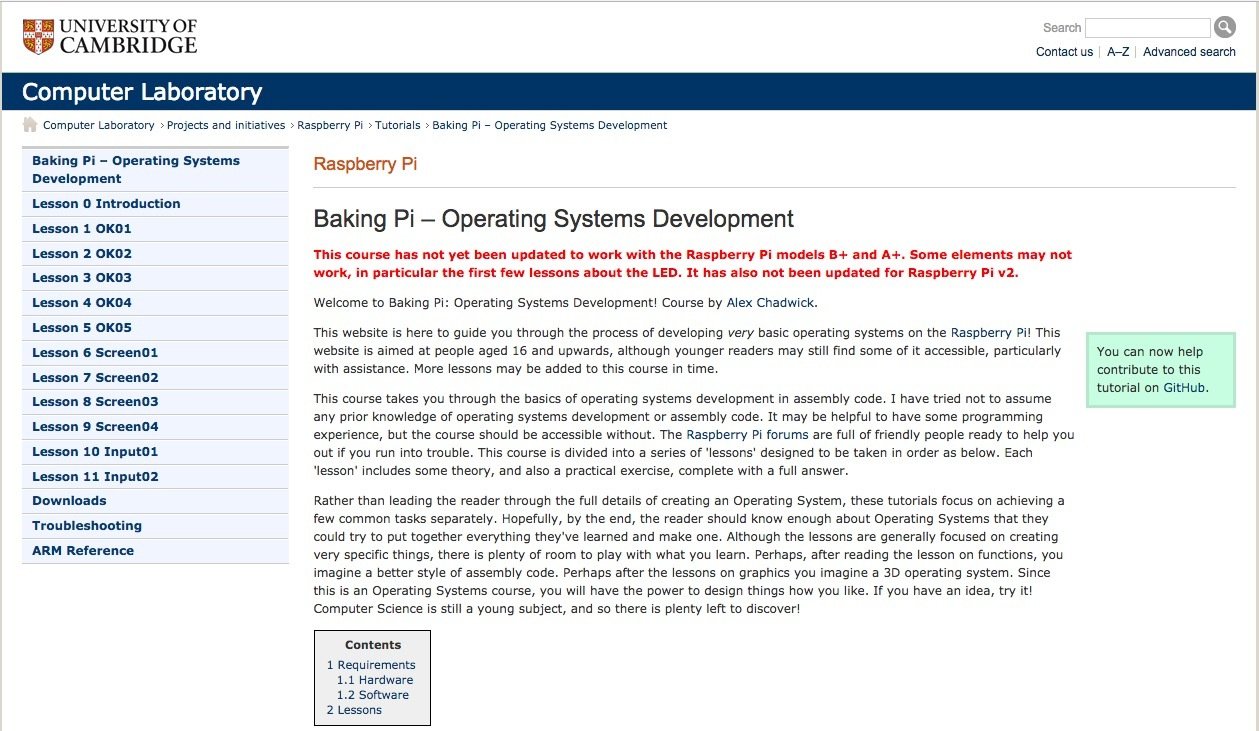This screenshot has height=731, width=1259.
Task: Open Lesson 4 OK04 in sidebar
Action: point(155,303)
